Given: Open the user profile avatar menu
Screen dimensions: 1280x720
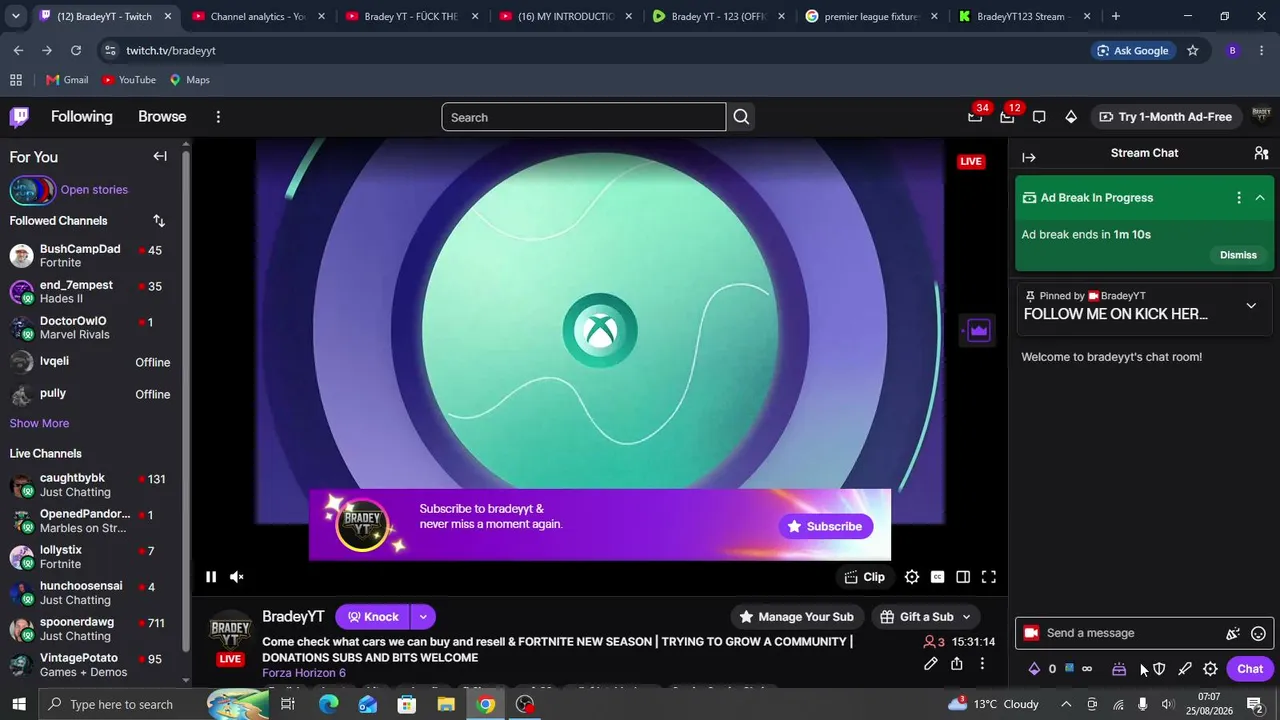Looking at the screenshot, I should [1261, 117].
